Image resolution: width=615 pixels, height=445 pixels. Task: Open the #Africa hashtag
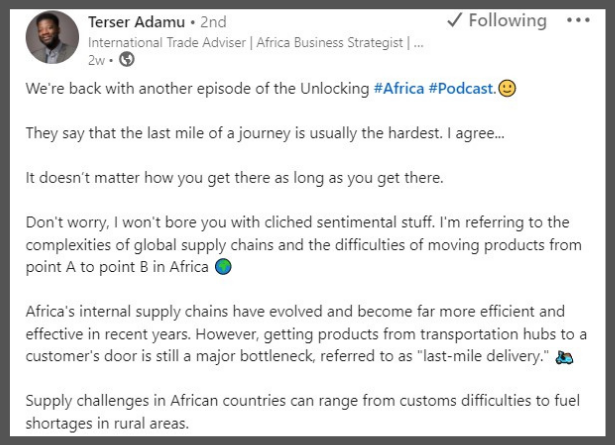pos(398,89)
